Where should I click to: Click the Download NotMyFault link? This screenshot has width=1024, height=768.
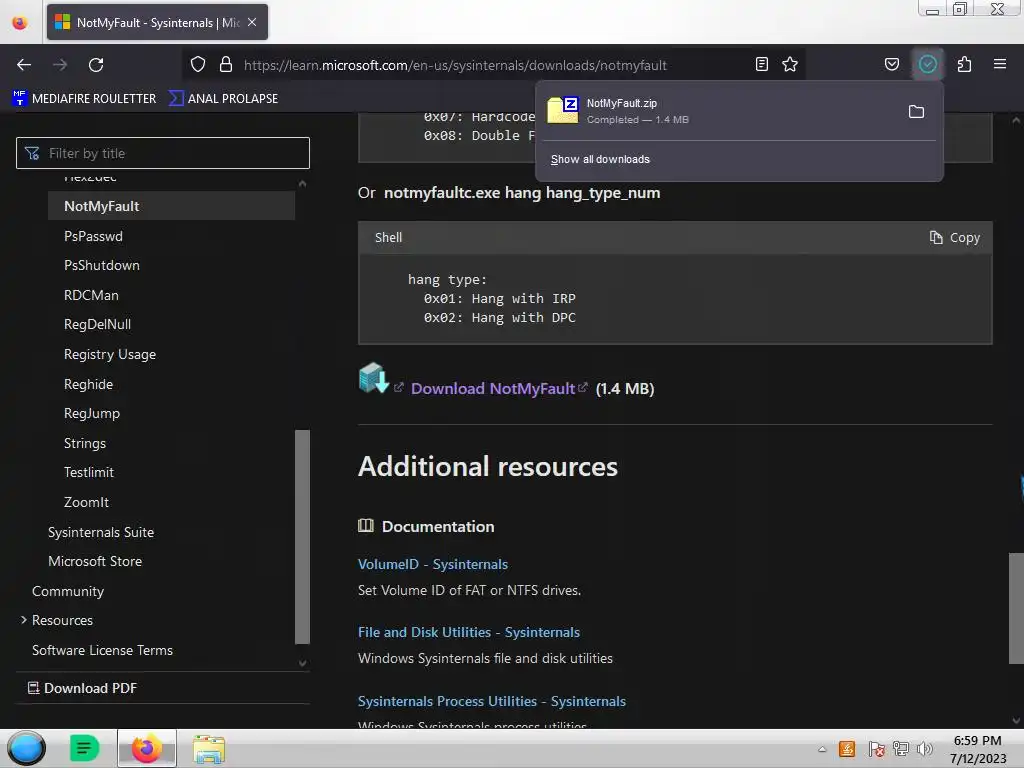(493, 389)
